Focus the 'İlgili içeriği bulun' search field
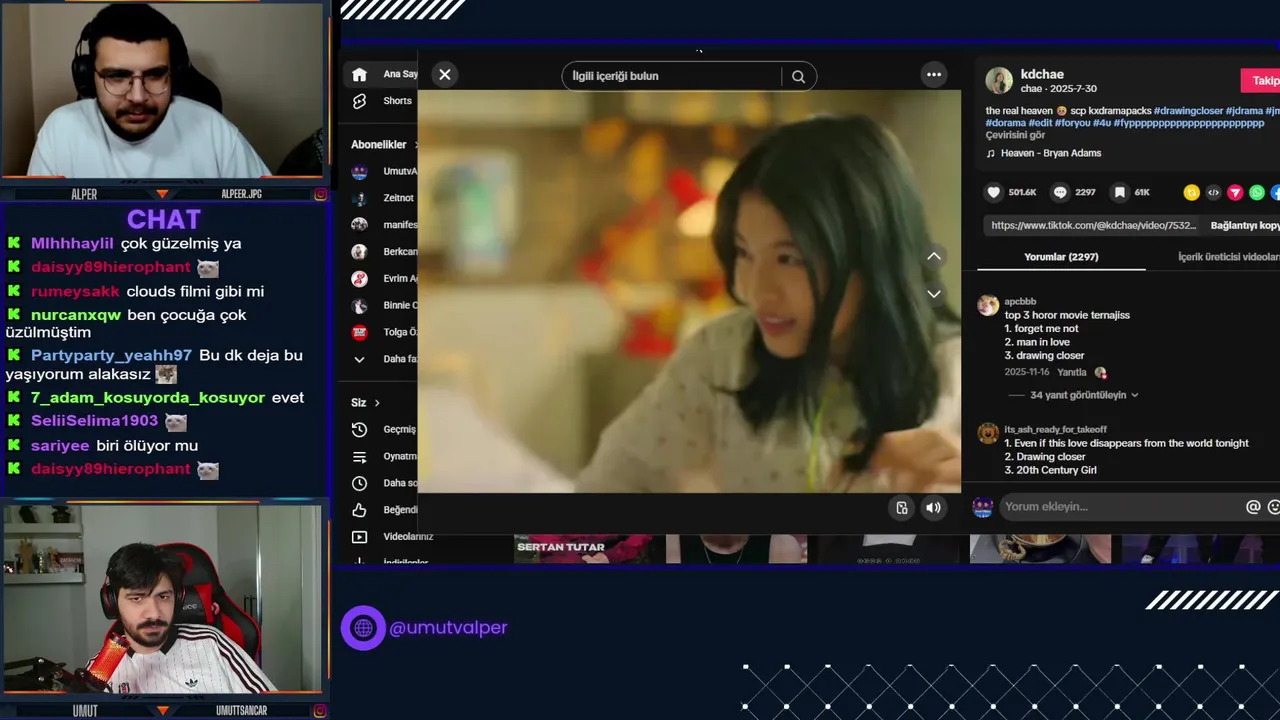Image resolution: width=1280 pixels, height=720 pixels. (x=672, y=77)
